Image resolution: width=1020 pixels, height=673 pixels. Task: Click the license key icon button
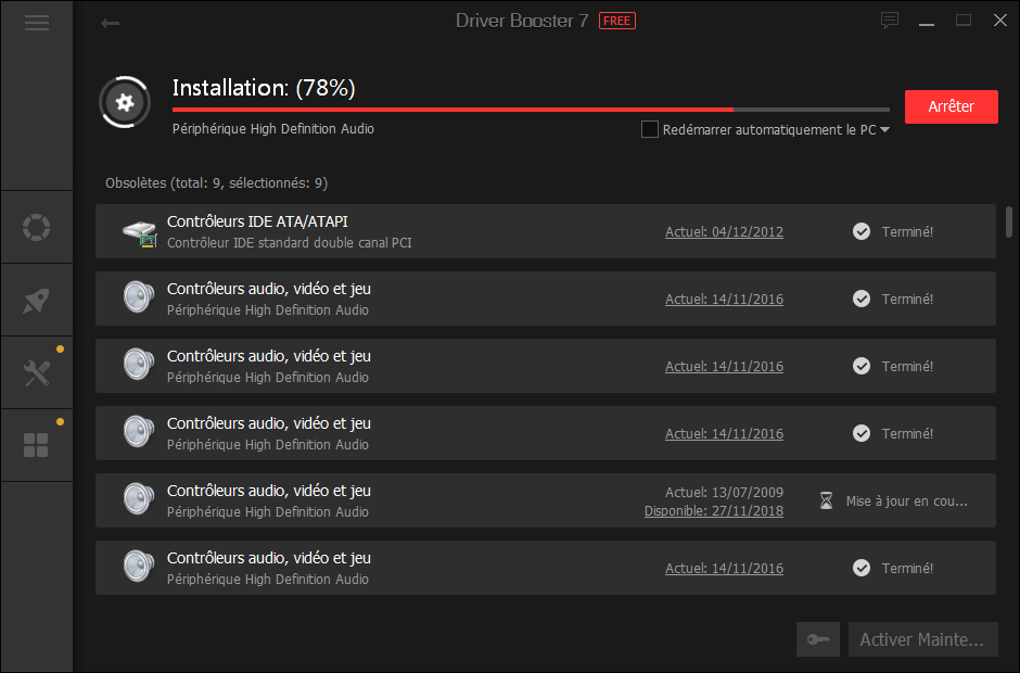[x=818, y=639]
